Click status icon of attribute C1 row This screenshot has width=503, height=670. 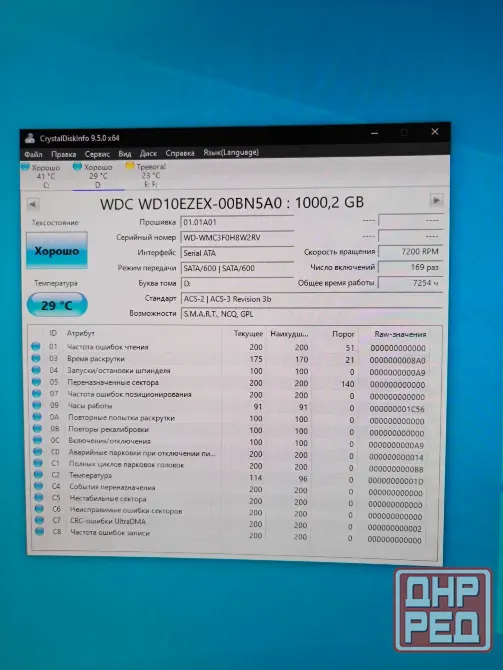coord(38,463)
